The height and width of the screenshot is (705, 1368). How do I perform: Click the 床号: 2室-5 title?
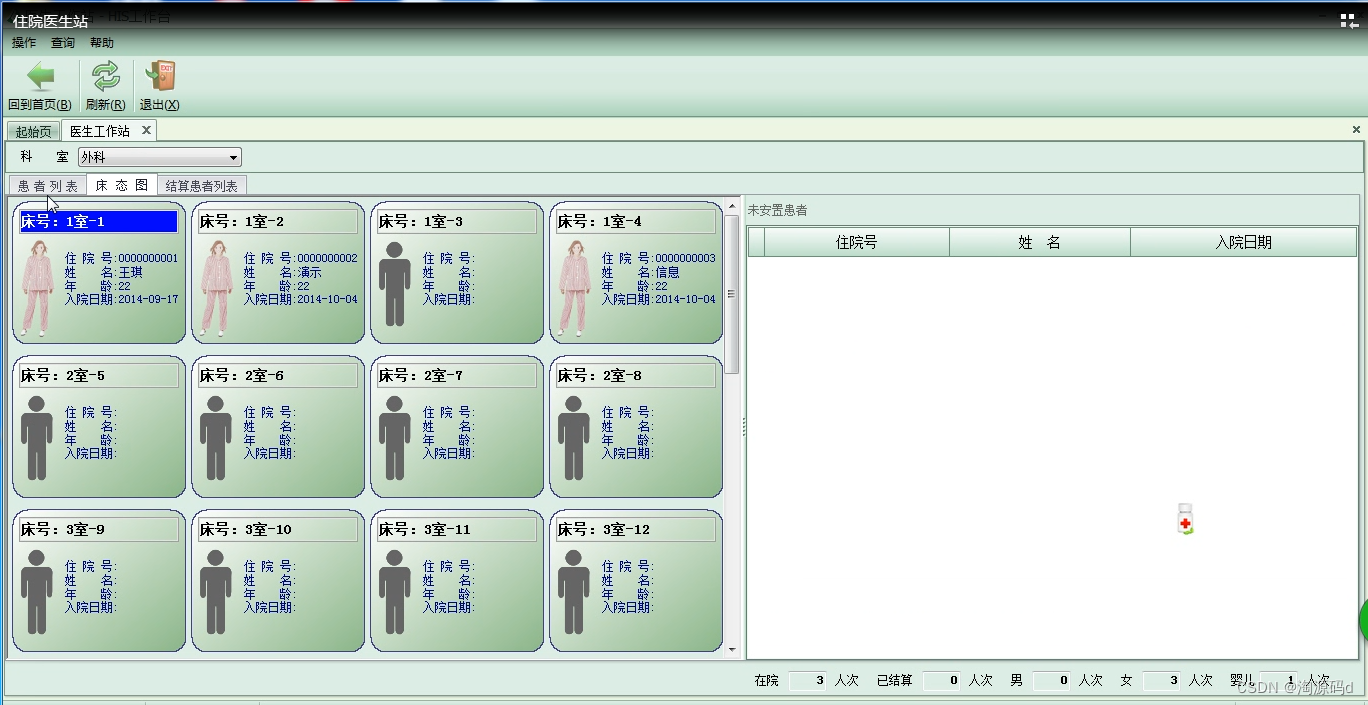coord(98,375)
